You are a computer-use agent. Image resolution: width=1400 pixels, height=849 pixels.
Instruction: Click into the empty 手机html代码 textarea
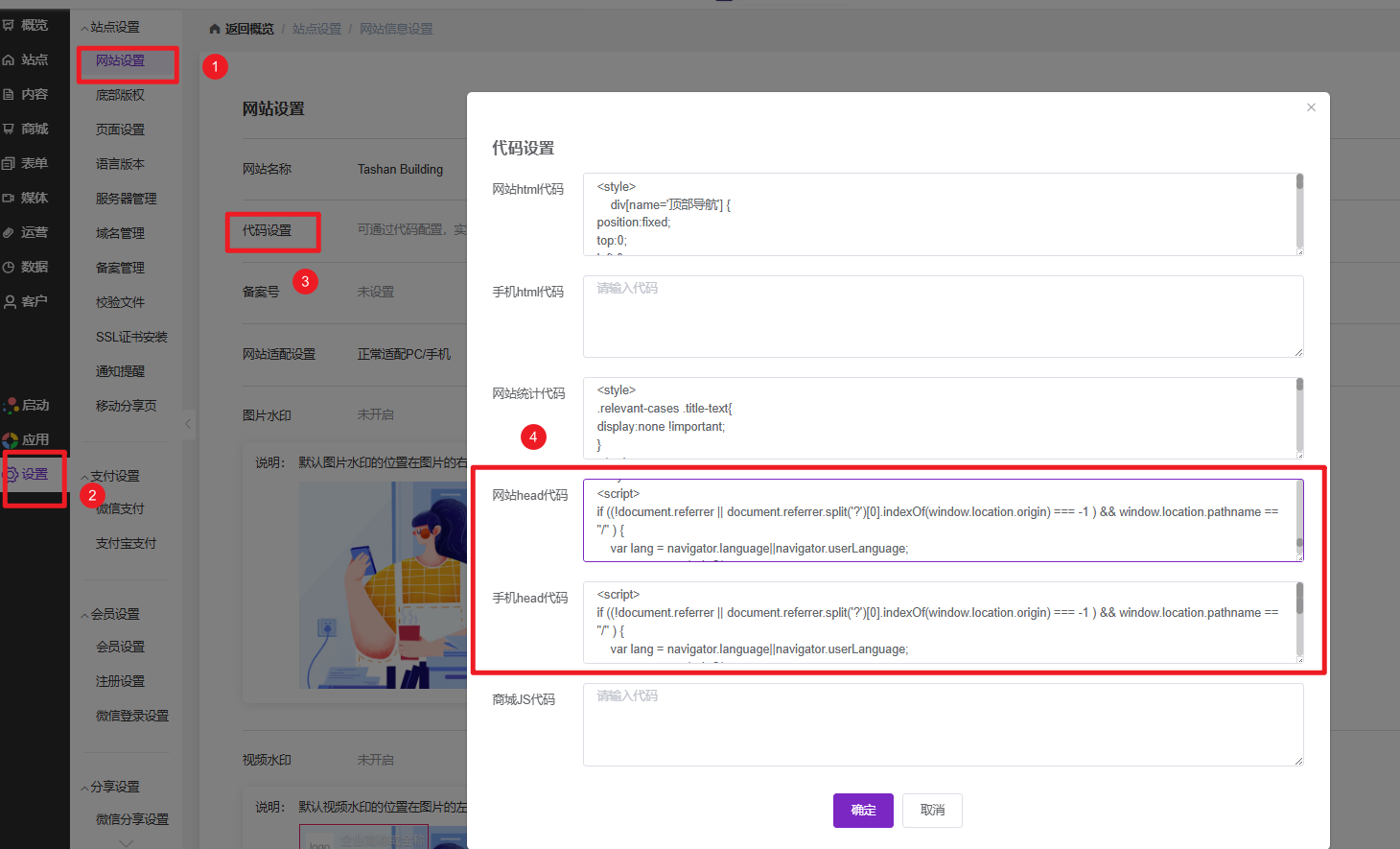pyautogui.click(x=944, y=317)
